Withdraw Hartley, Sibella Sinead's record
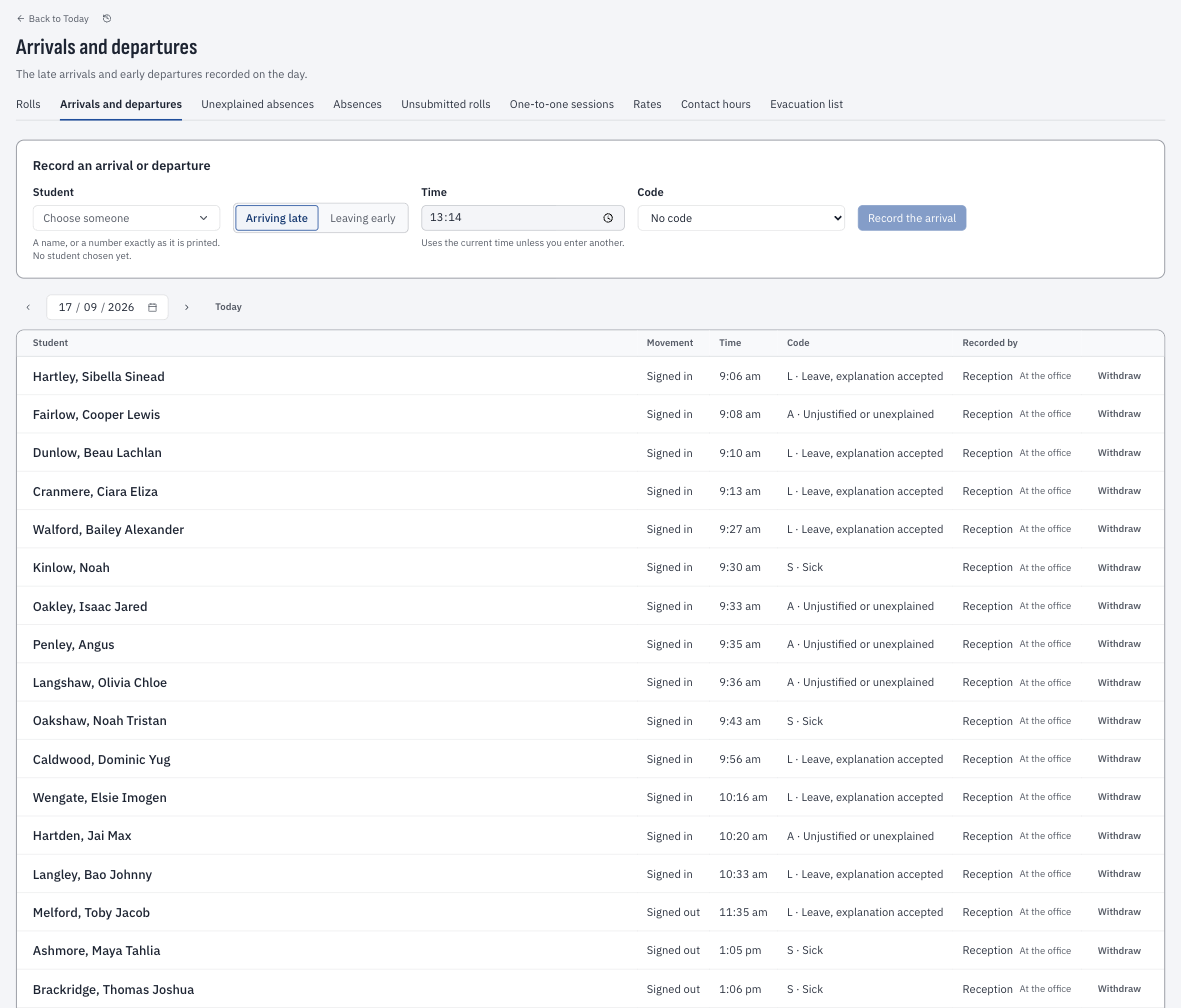The height and width of the screenshot is (1008, 1181). point(1119,376)
